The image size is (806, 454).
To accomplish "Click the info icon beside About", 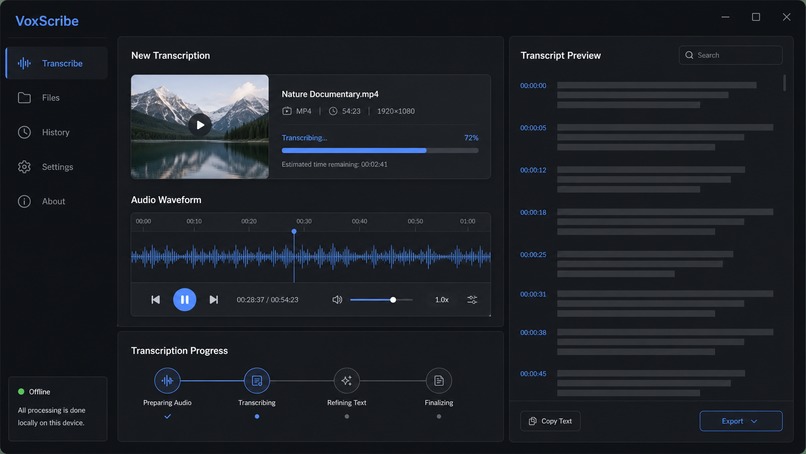I will click(24, 201).
